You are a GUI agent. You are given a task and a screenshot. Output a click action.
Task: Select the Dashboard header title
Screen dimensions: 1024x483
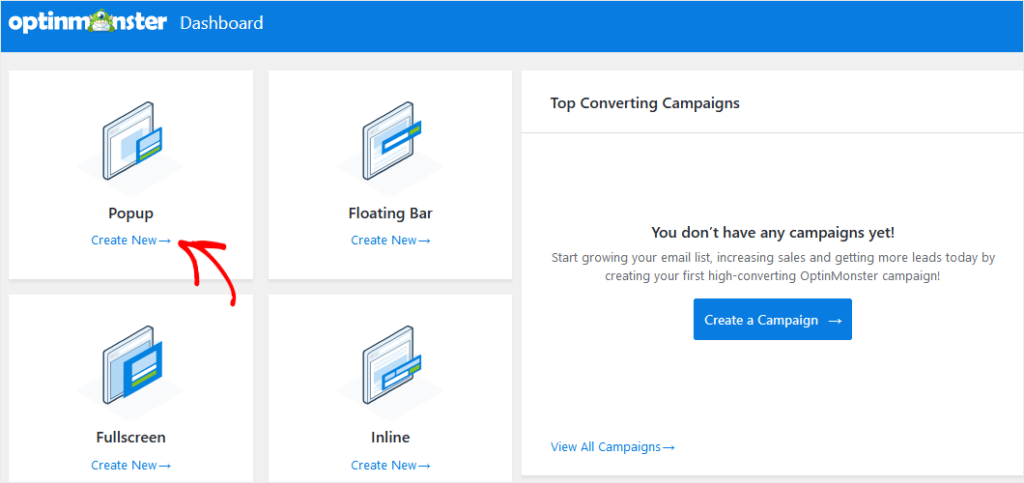[x=221, y=23]
